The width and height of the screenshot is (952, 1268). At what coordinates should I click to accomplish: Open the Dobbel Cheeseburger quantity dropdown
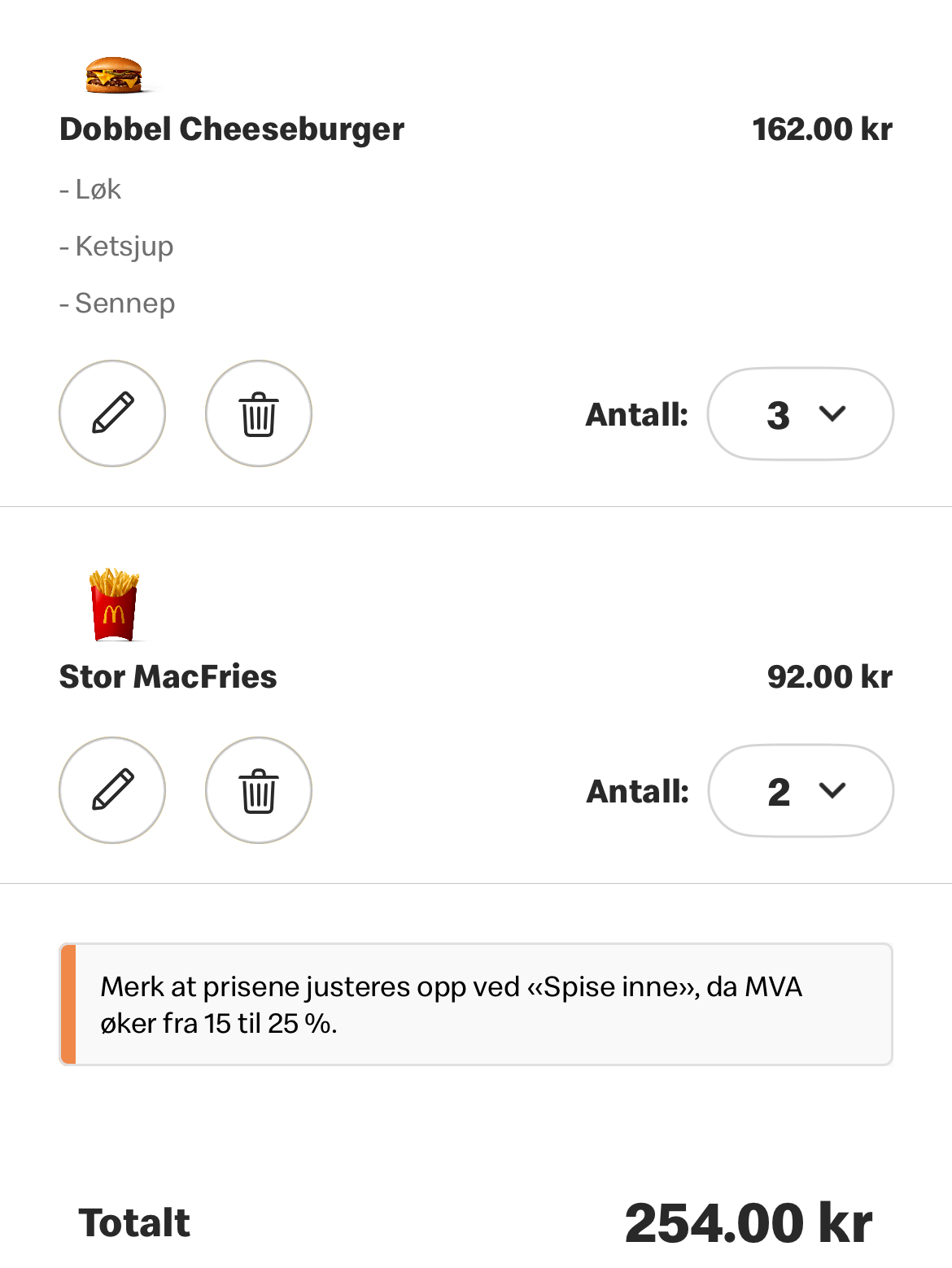(x=801, y=414)
